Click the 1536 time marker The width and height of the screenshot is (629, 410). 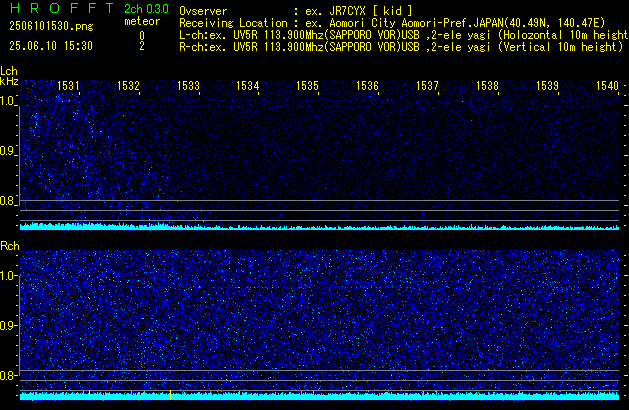367,86
